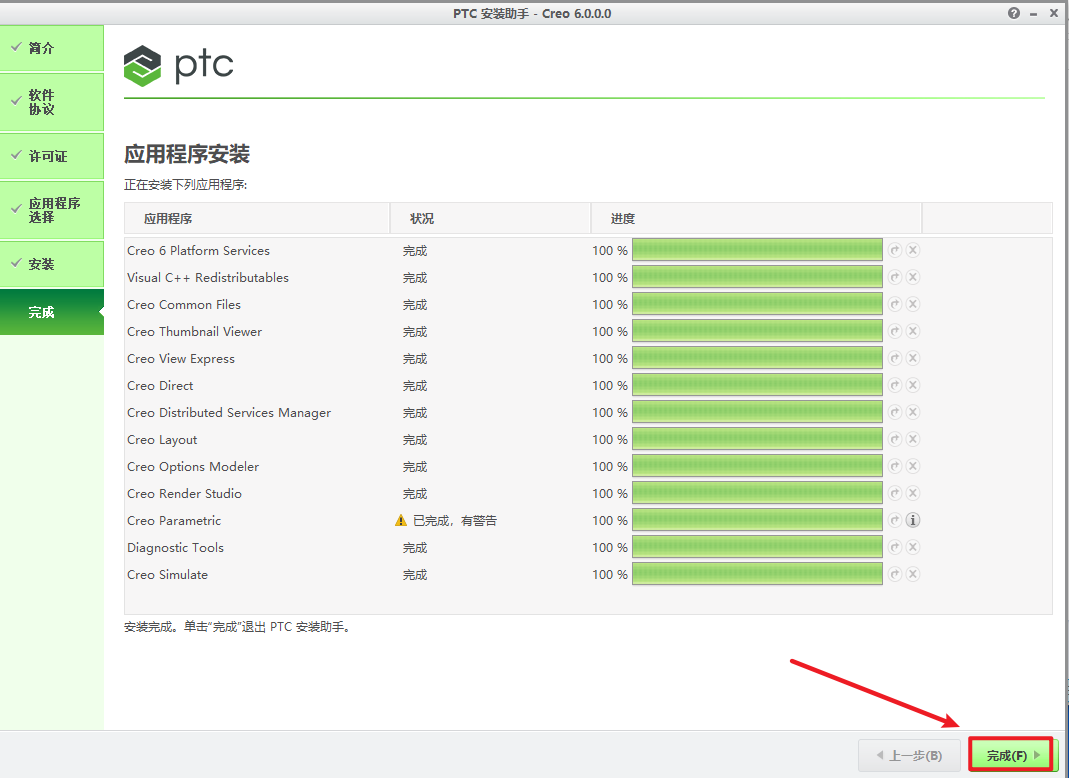Viewport: 1069px width, 778px height.
Task: Click the retry icon for Creo Simulate
Action: click(x=895, y=574)
